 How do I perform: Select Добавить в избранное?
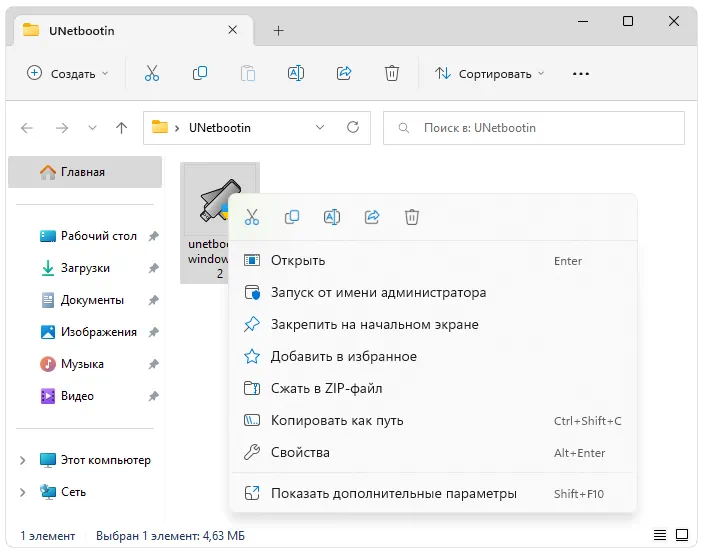(x=433, y=356)
